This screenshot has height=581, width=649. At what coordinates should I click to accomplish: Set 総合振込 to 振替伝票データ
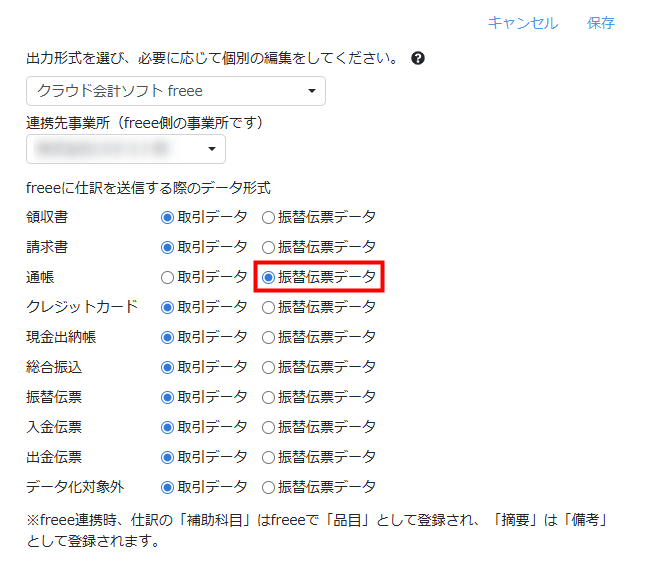click(x=268, y=367)
